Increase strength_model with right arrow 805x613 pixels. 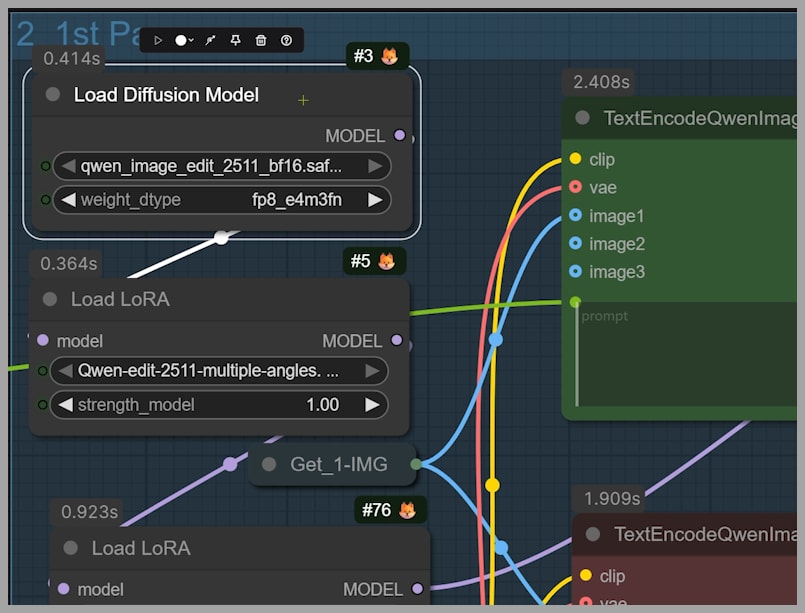point(372,405)
